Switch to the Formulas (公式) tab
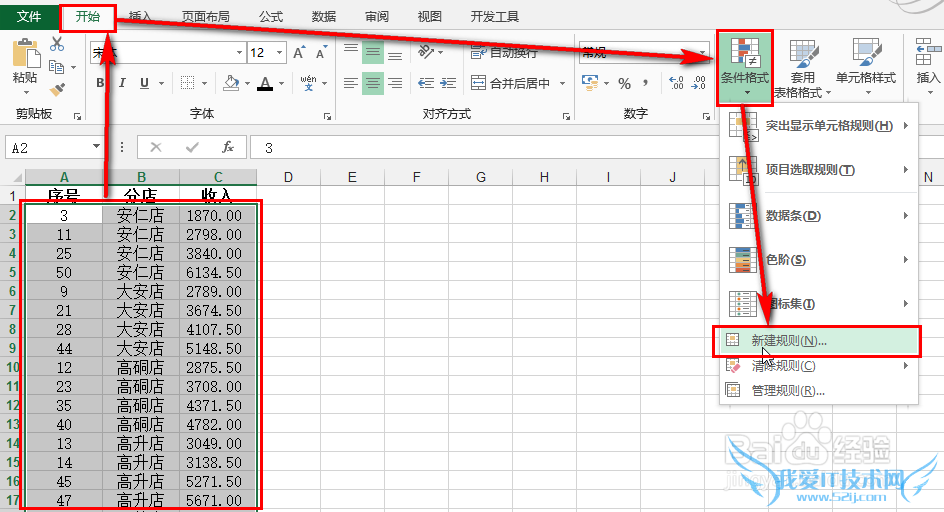This screenshot has height=512, width=944. pos(271,17)
